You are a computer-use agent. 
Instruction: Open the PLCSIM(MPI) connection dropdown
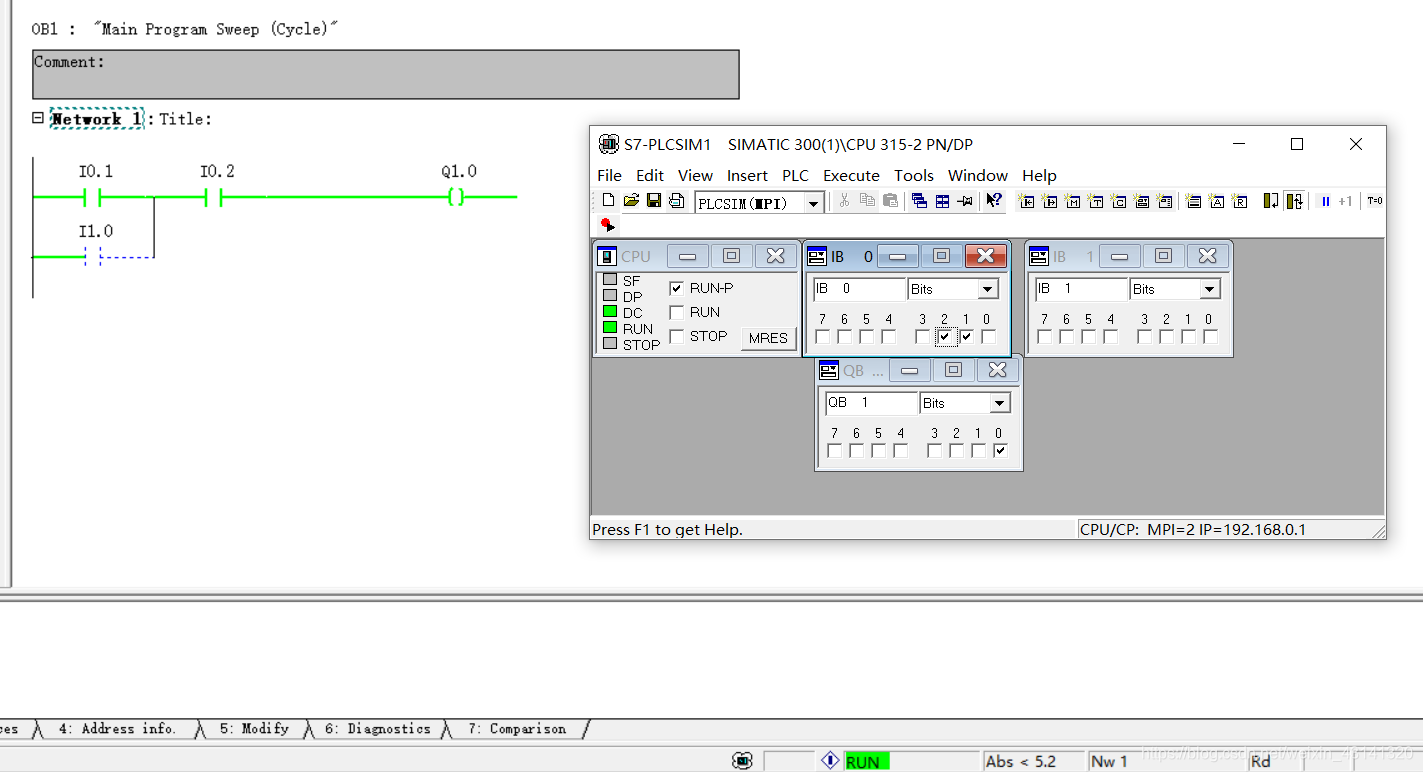click(x=814, y=203)
